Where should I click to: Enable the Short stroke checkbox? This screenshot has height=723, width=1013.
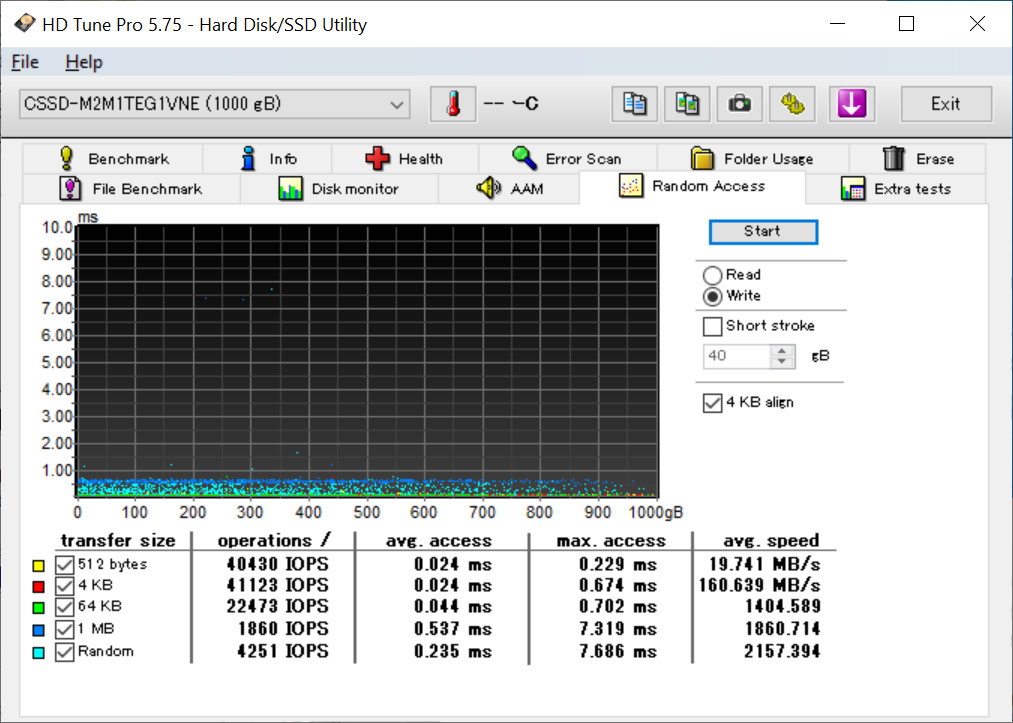click(x=712, y=326)
